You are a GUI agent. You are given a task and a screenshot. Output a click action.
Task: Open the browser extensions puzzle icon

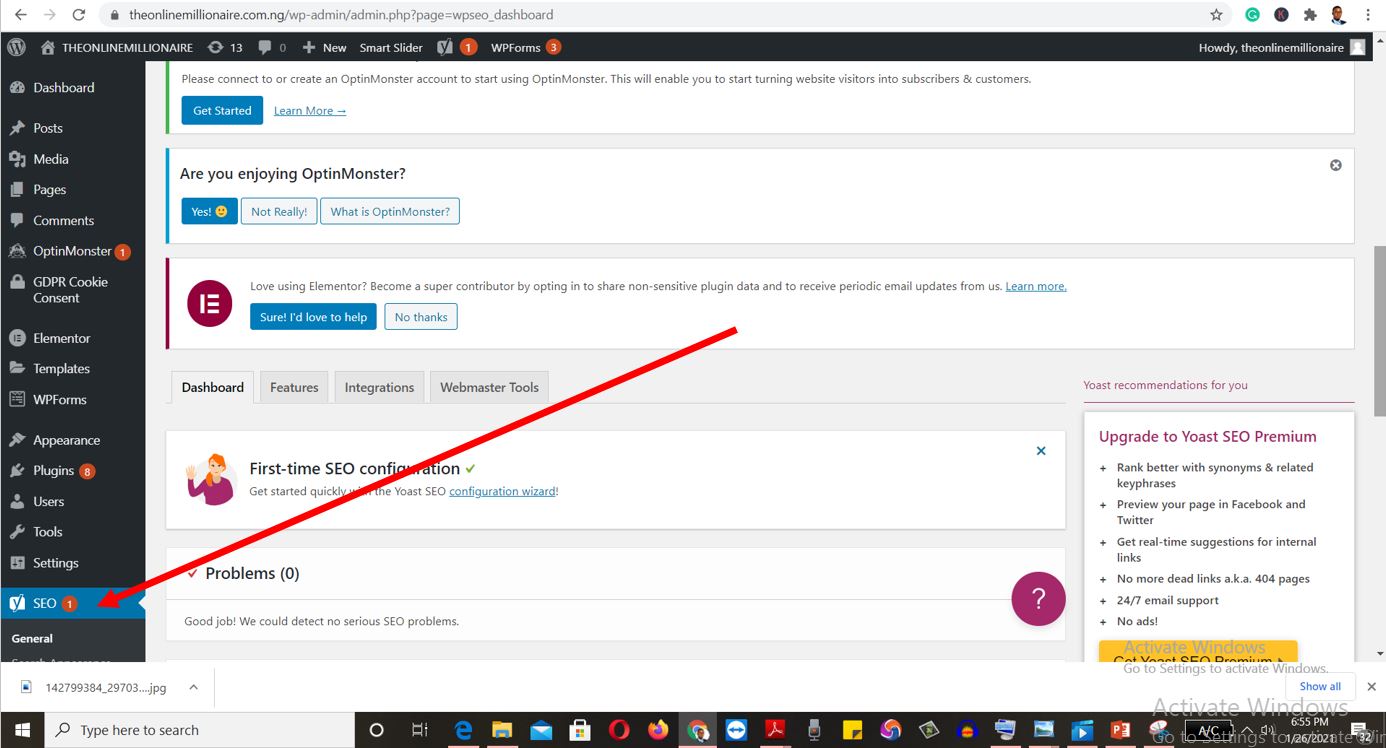(x=1310, y=15)
